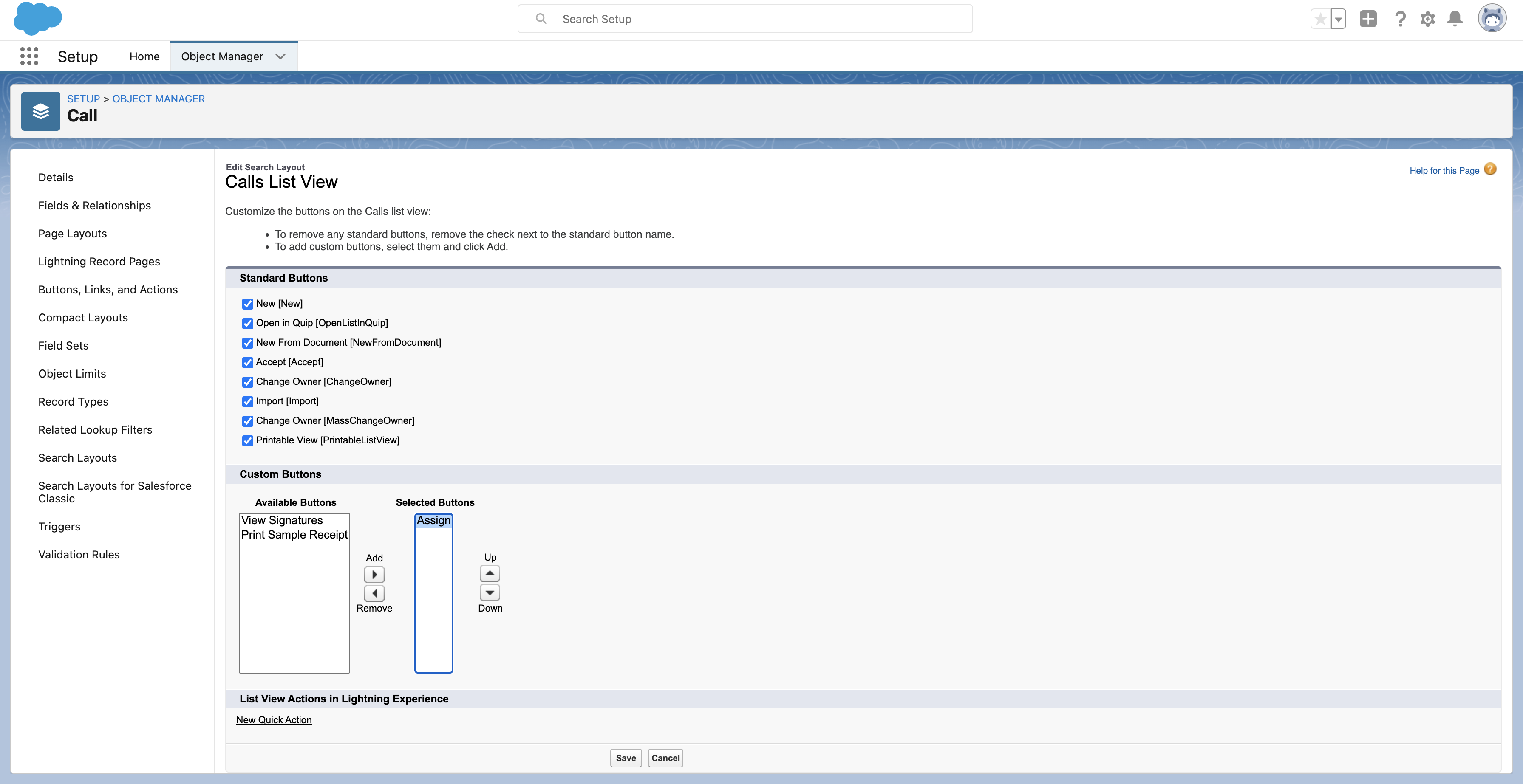Click the Remove arrow button
Viewport: 1523px width, 784px height.
click(x=374, y=592)
